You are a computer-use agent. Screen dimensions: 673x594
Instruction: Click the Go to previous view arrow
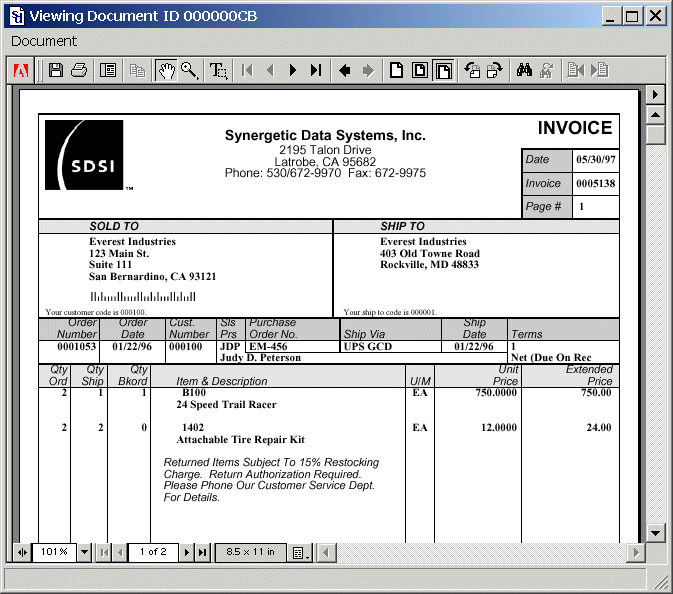[x=345, y=70]
